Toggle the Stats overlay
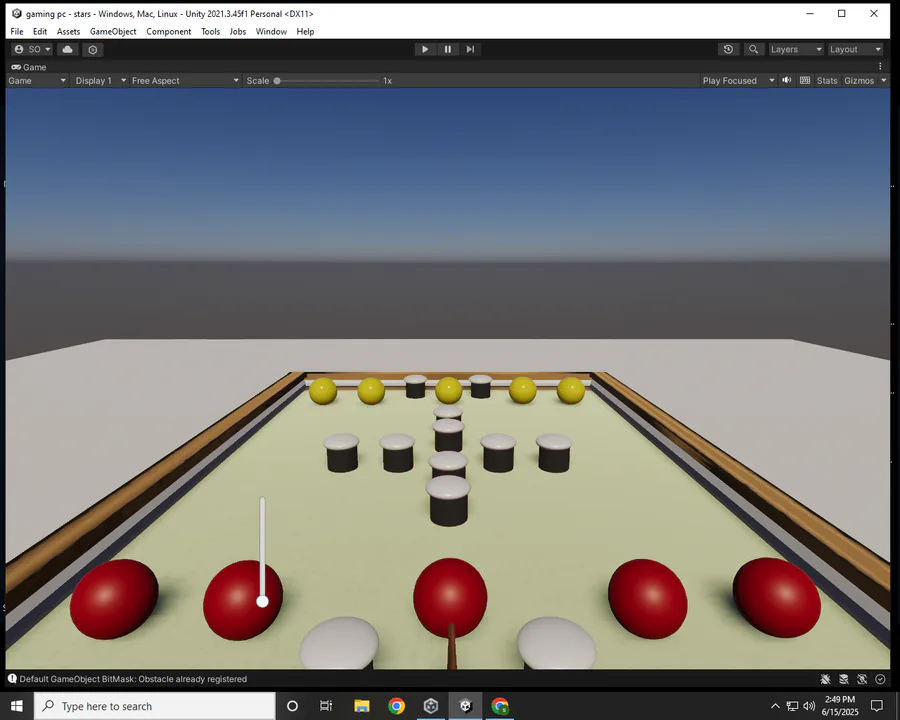This screenshot has height=720, width=900. (827, 80)
